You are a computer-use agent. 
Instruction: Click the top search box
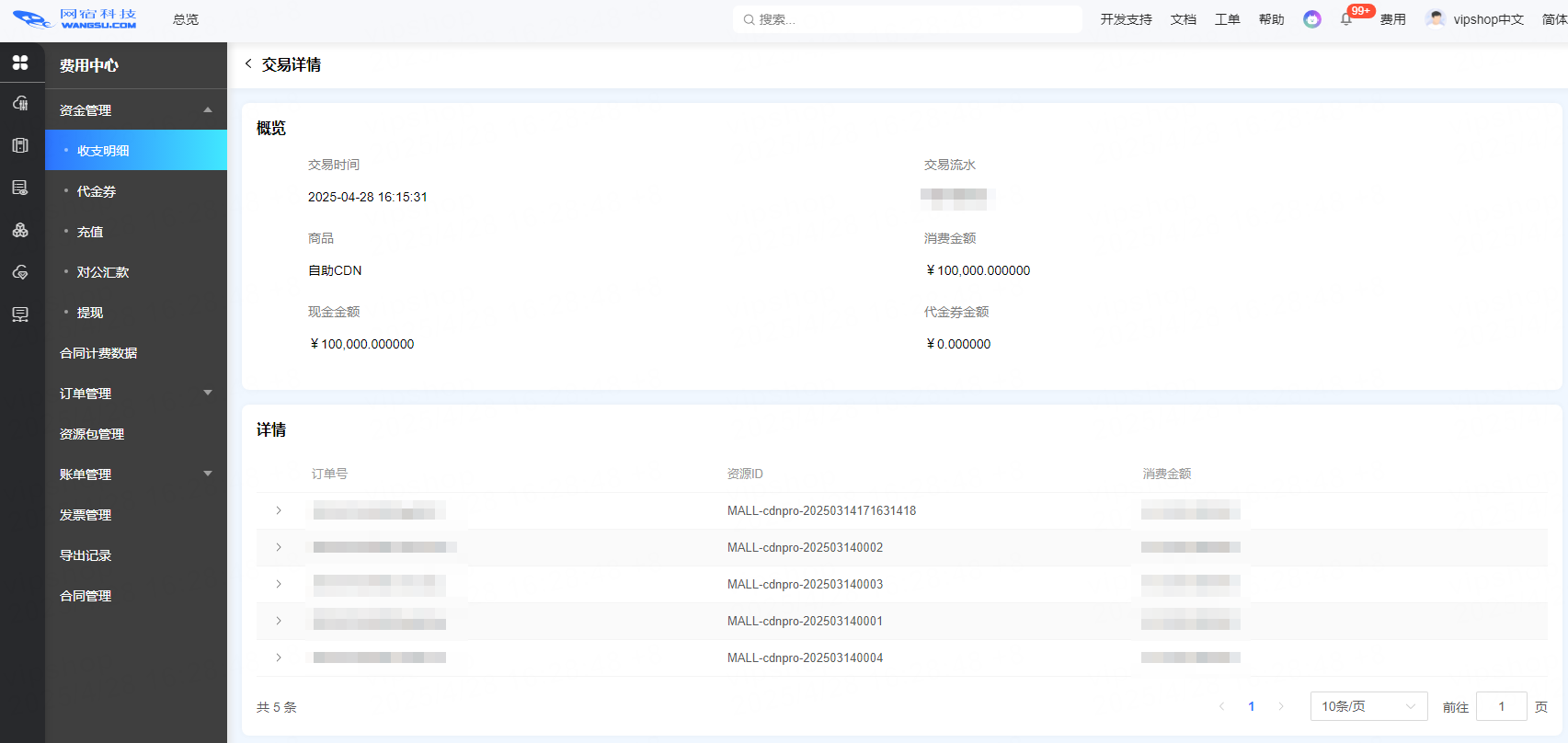[908, 19]
